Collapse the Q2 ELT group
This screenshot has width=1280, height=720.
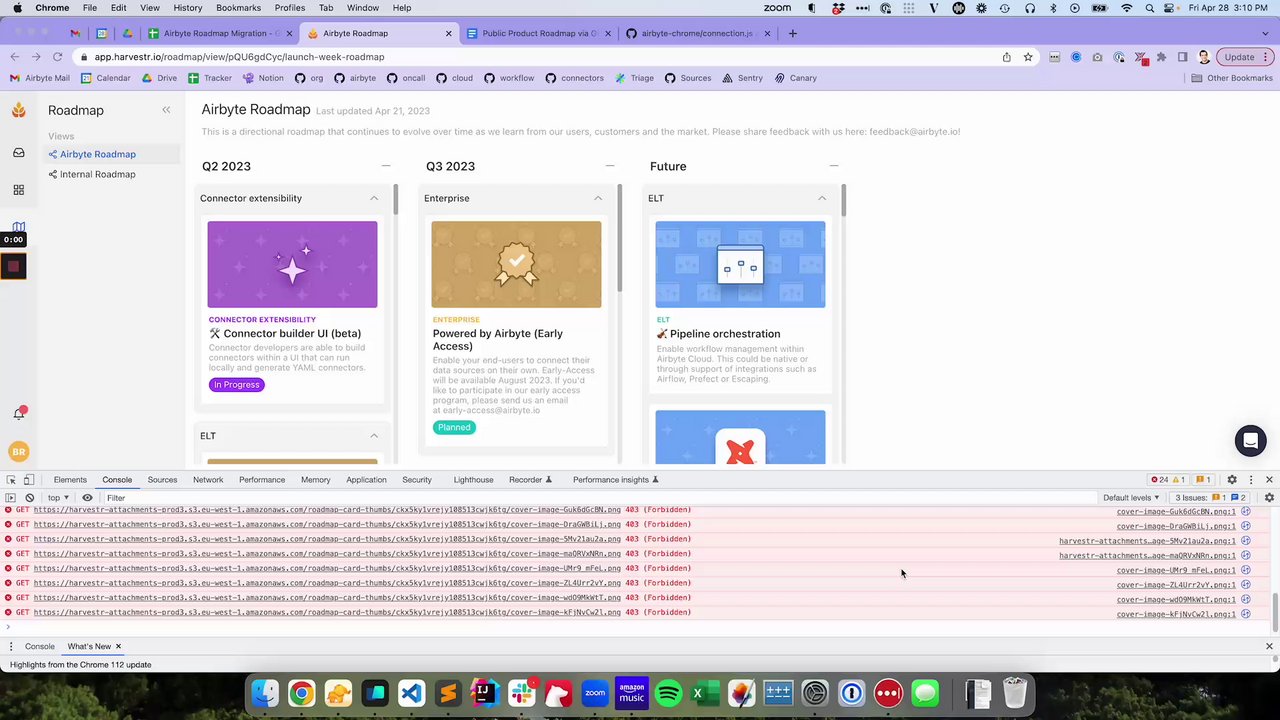point(374,436)
